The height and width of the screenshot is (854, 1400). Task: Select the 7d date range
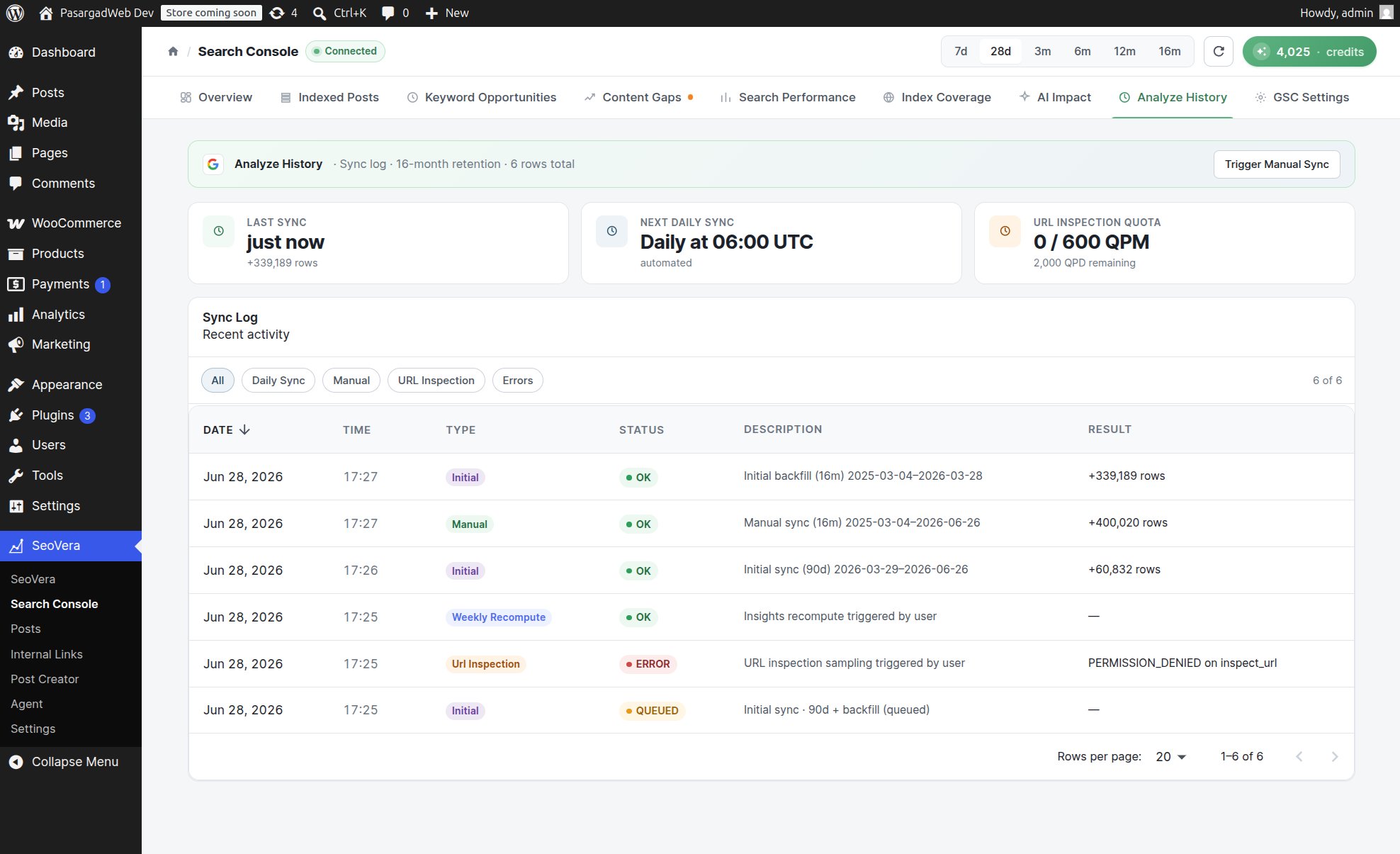pyautogui.click(x=961, y=51)
